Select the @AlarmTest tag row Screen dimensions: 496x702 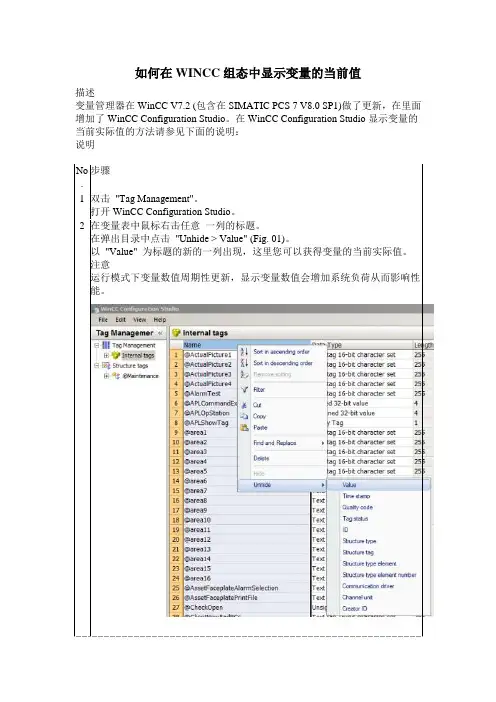(x=203, y=394)
